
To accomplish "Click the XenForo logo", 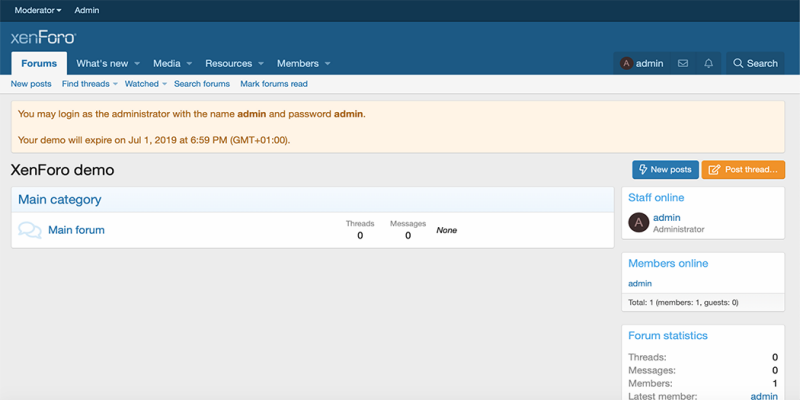I will (43, 38).
